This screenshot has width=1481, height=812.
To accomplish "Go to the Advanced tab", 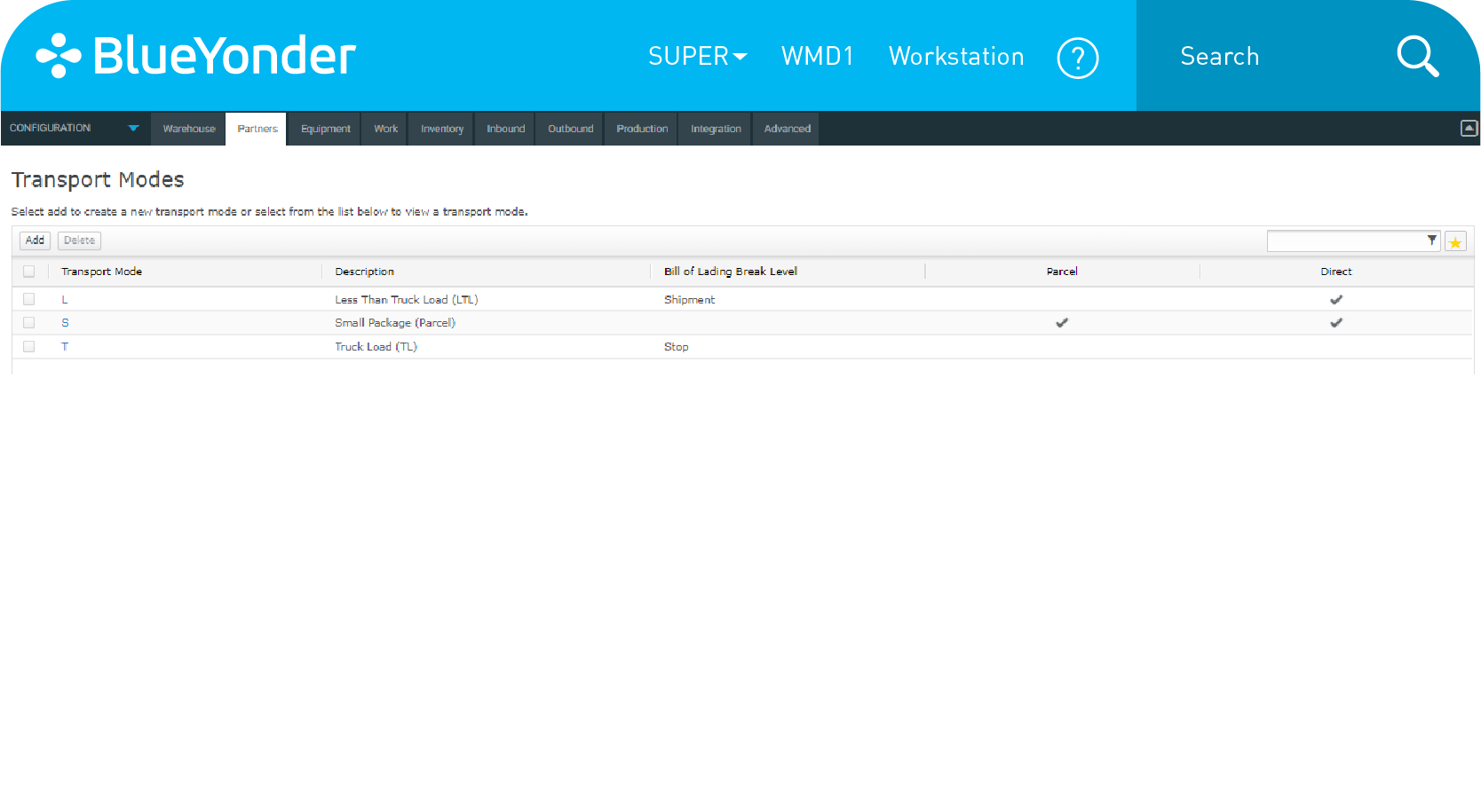I will [785, 129].
